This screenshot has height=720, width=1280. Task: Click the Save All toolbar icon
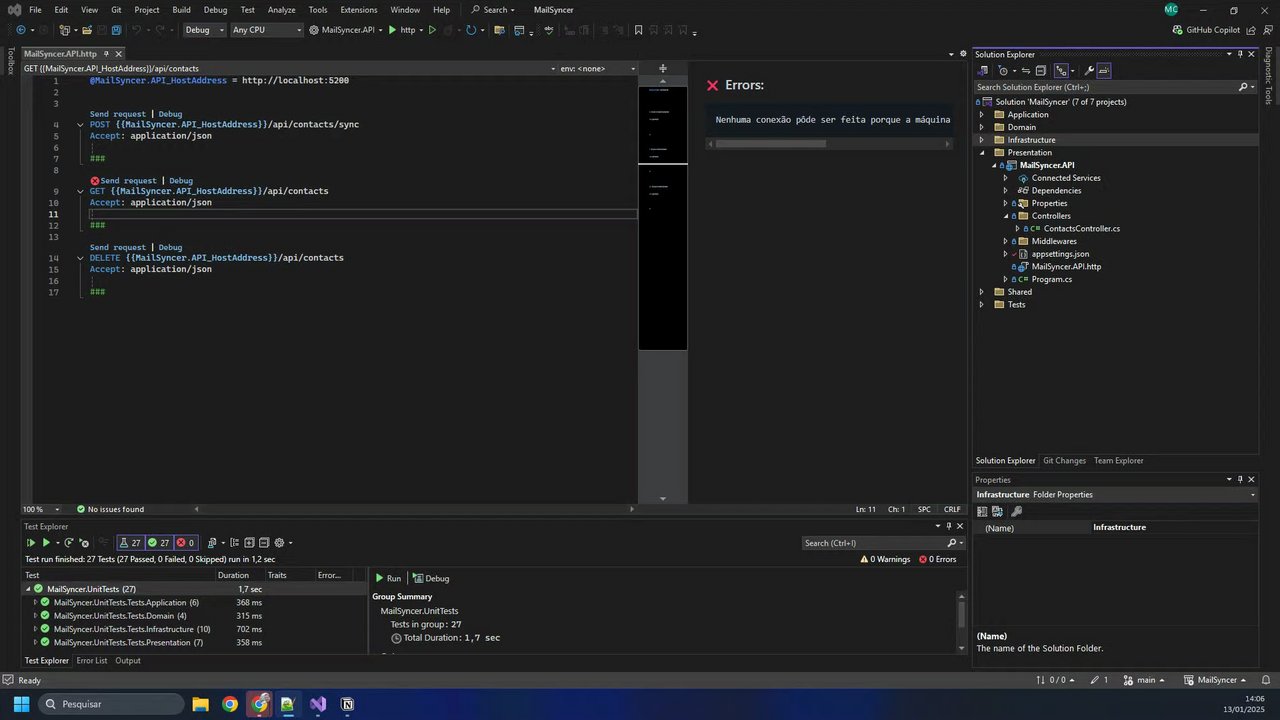[x=117, y=30]
